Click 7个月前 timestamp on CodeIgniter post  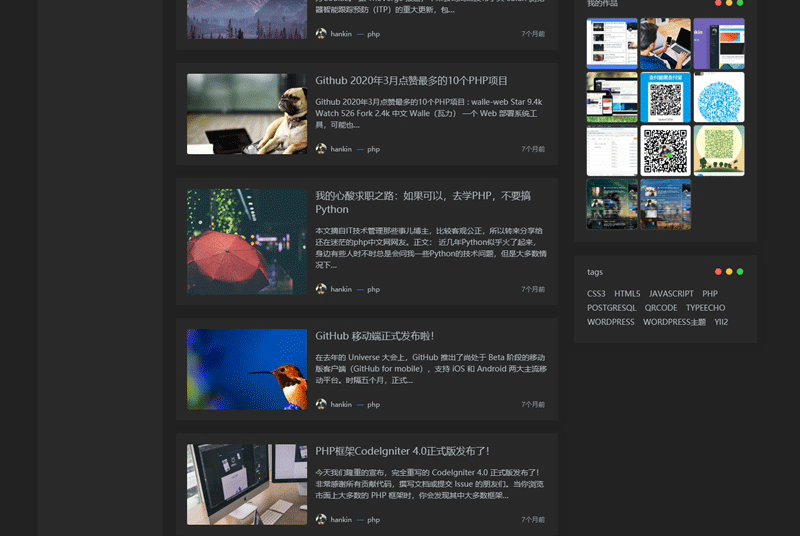pyautogui.click(x=533, y=520)
